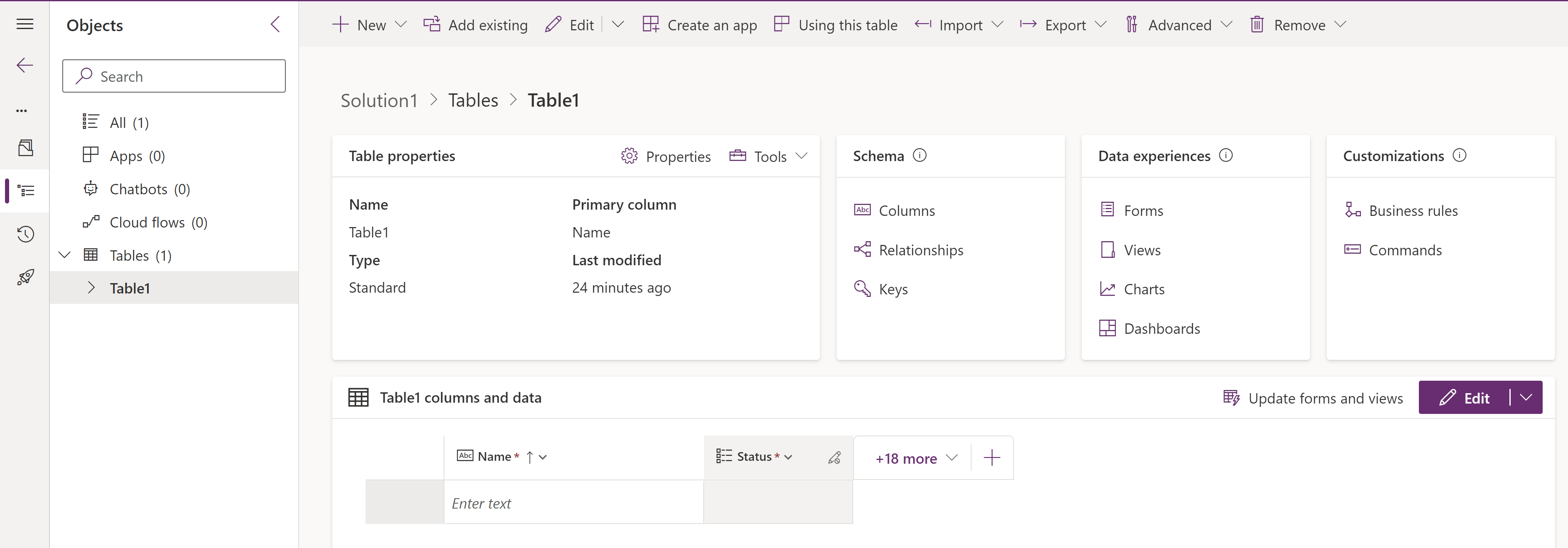Collapse the Tables tree group

pos(64,255)
